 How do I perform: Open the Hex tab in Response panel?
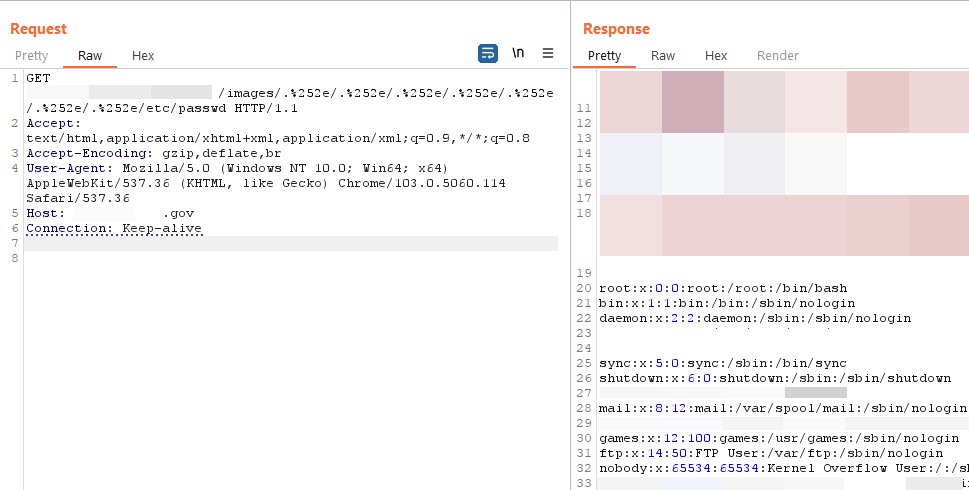(x=716, y=56)
